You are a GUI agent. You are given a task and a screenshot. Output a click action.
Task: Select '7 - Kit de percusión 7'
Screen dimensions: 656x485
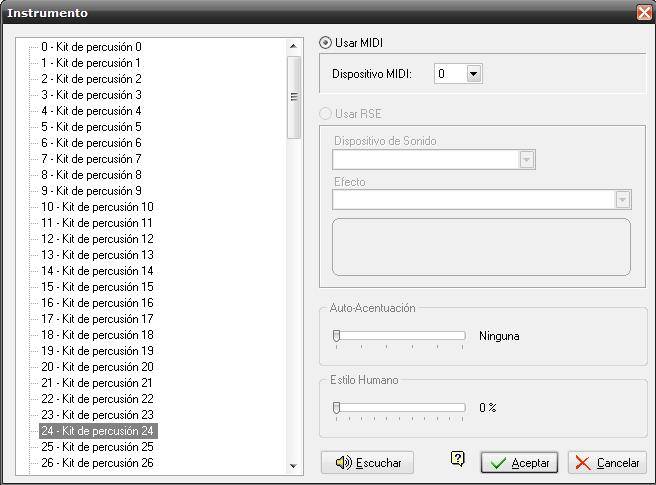(x=91, y=159)
